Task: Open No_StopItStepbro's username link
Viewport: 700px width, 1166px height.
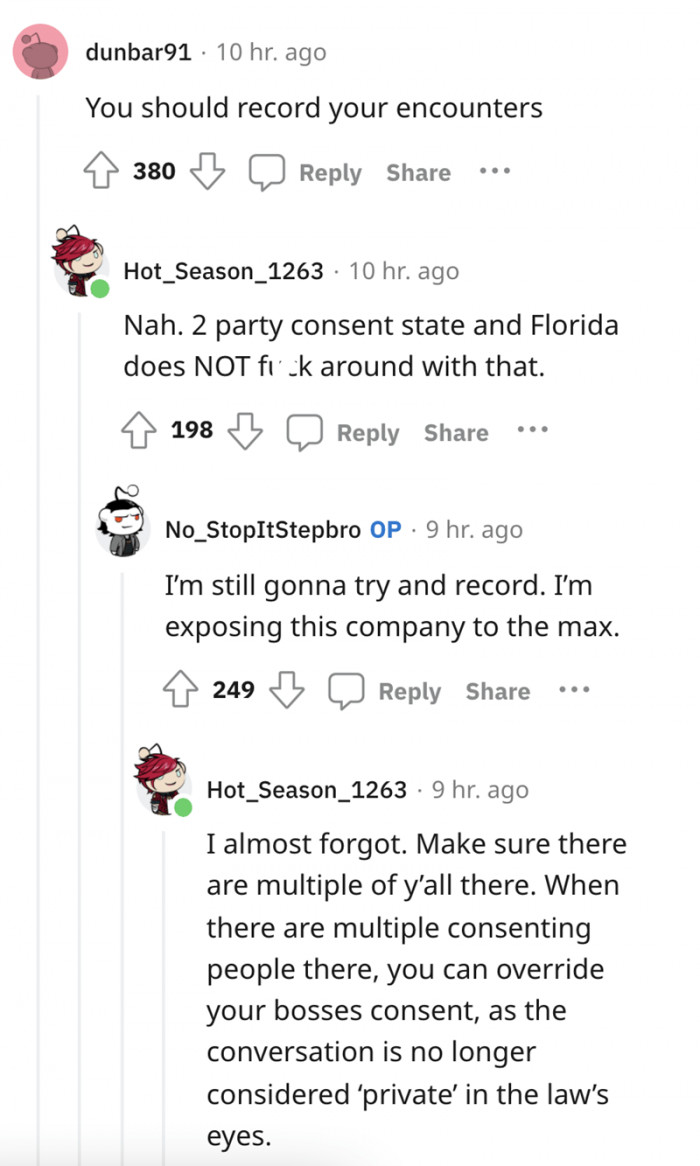Action: (x=263, y=530)
